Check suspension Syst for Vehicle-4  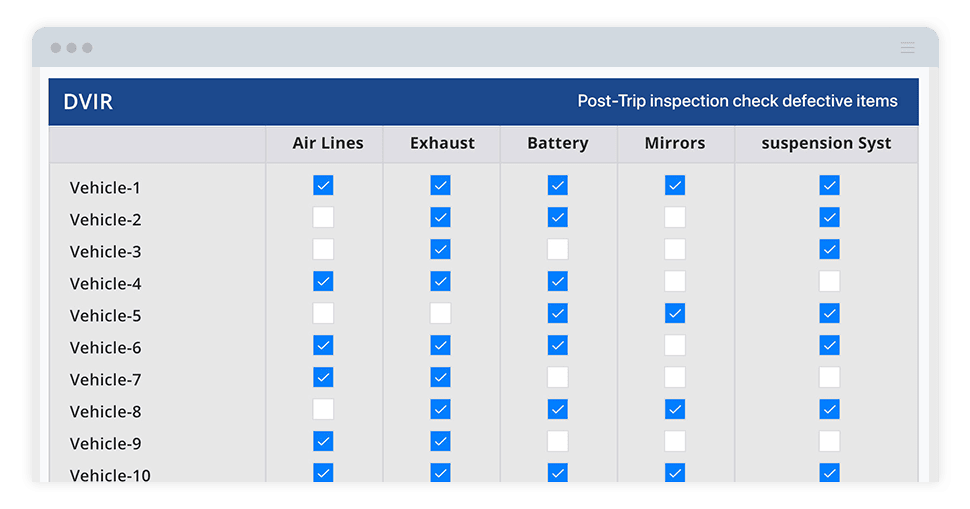tap(830, 281)
